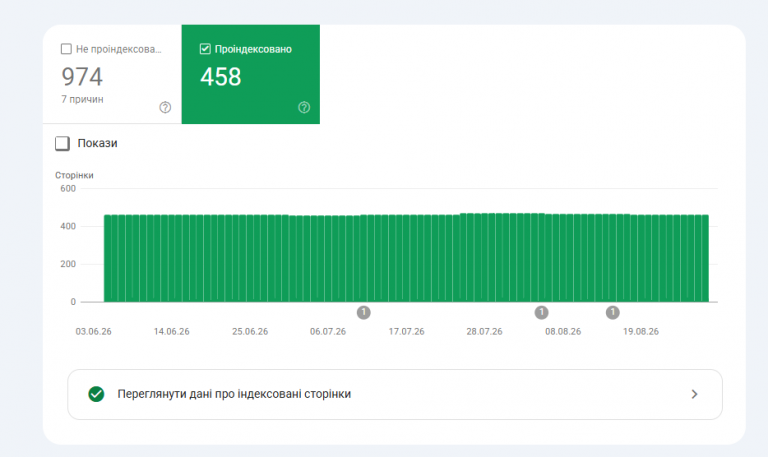Screen dimensions: 768x457
Task: Click the 03.06.26 date label
Action: tap(93, 332)
